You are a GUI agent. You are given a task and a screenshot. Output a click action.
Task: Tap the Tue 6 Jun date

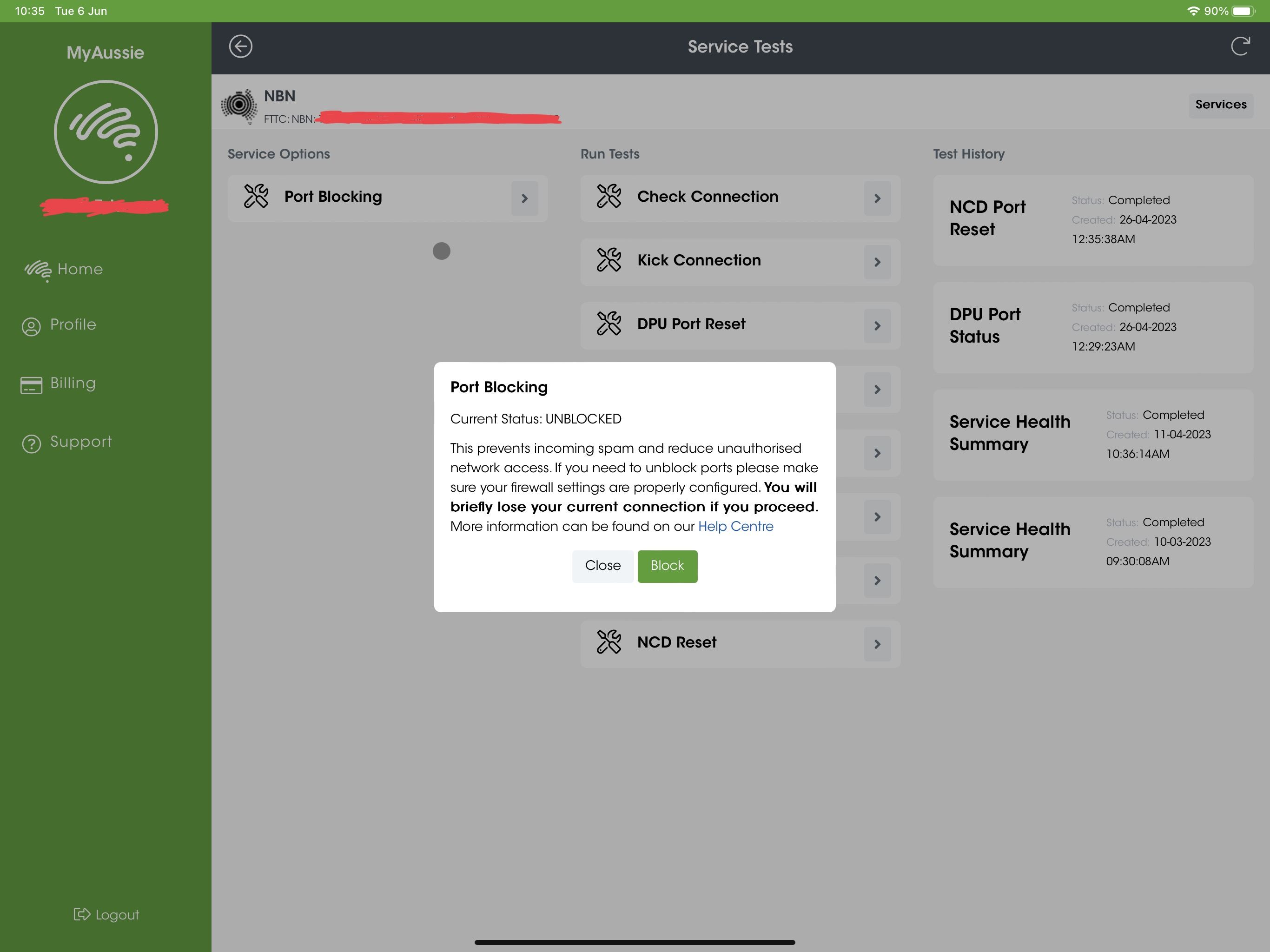81,11
